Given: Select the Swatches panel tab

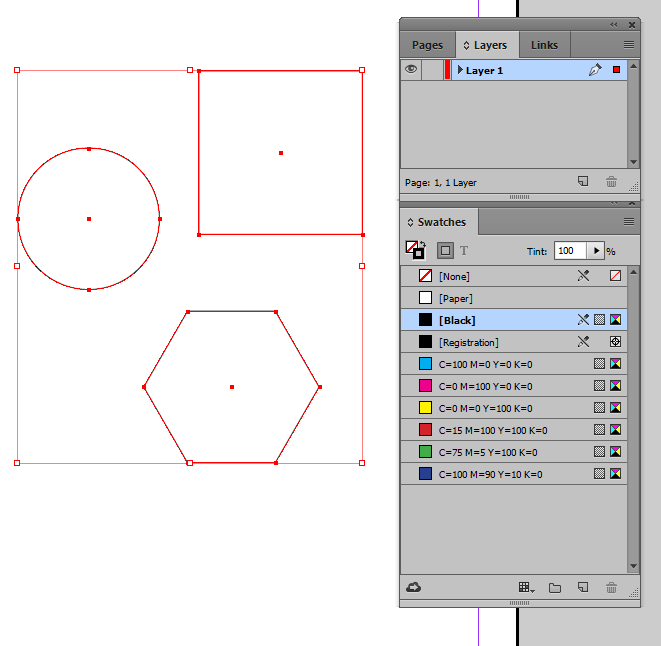Looking at the screenshot, I should tap(437, 222).
